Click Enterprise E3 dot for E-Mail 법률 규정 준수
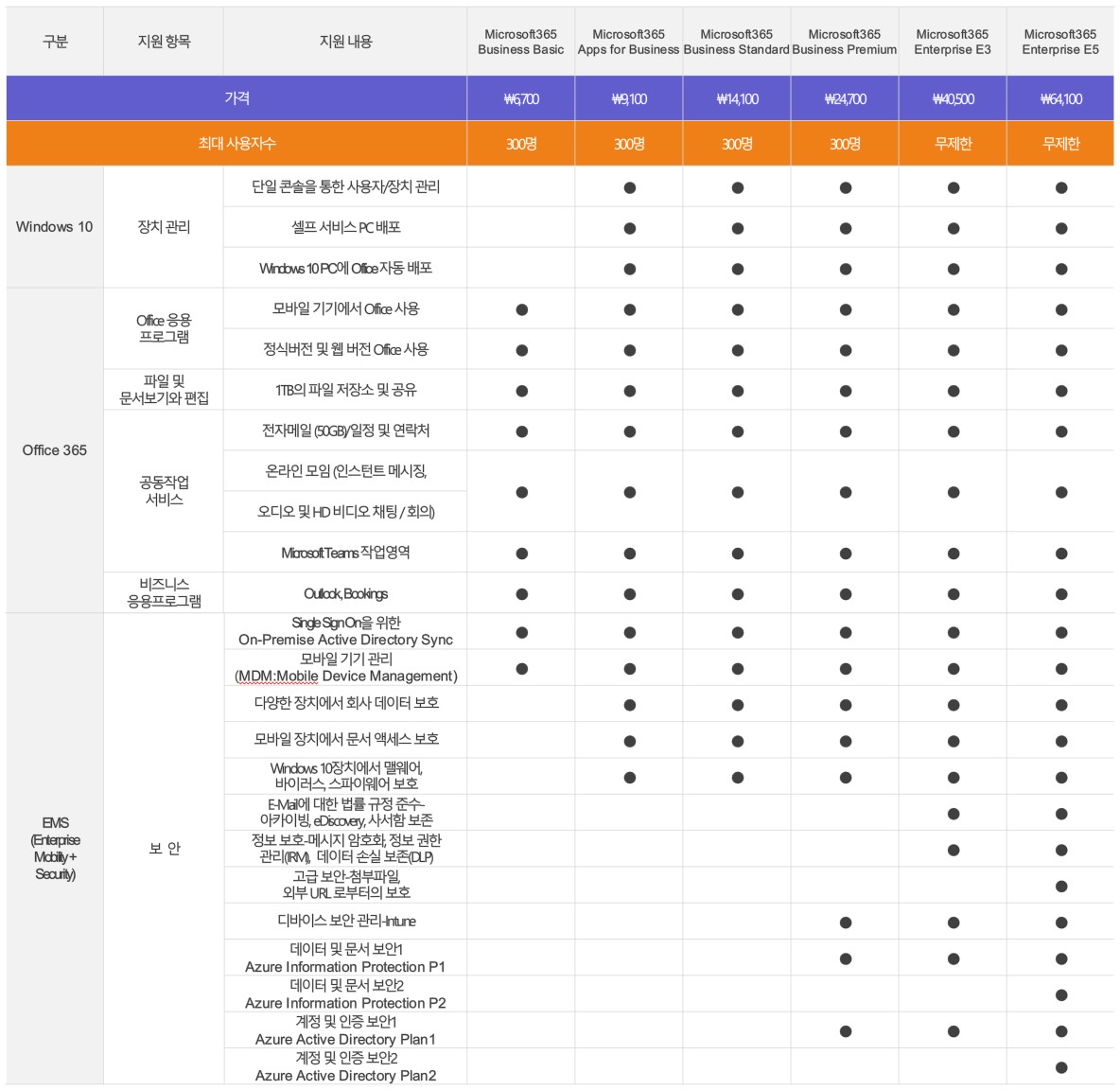The image size is (1120, 1090). (954, 815)
